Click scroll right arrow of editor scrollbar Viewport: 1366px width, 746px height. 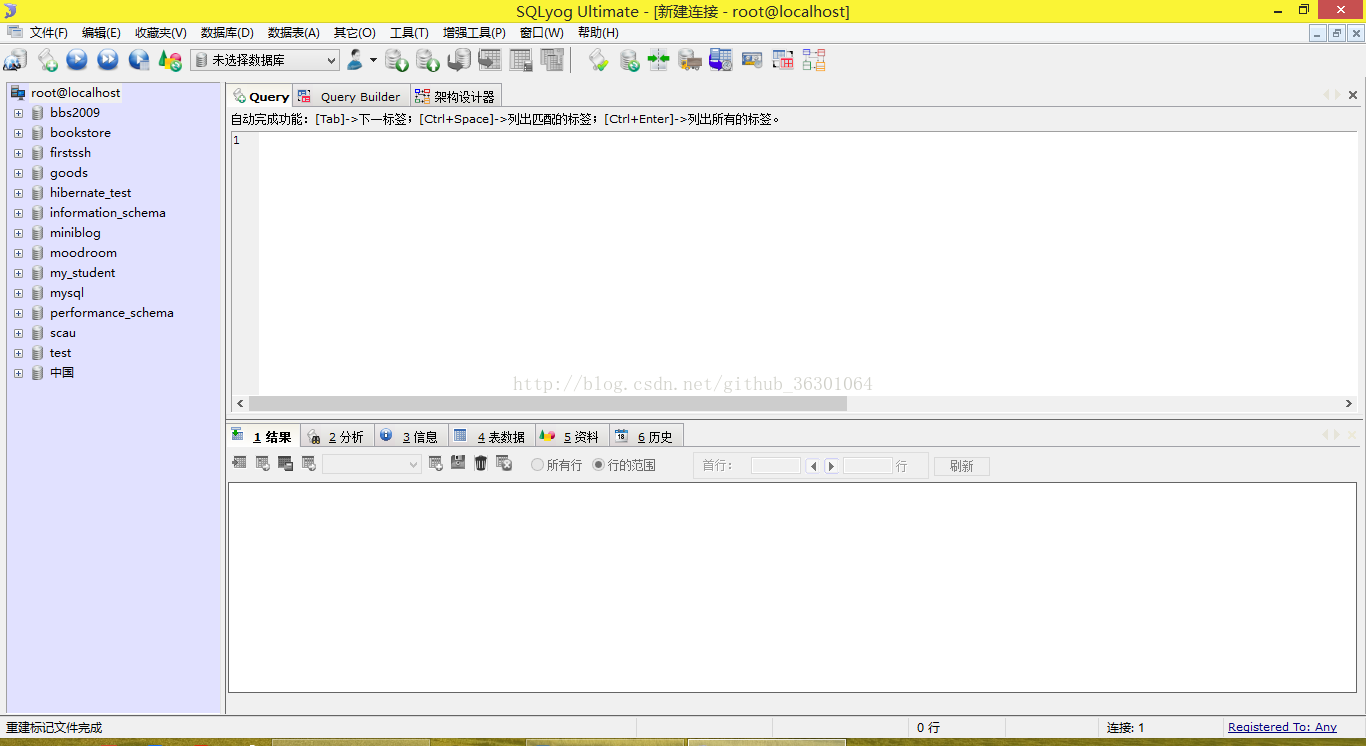[x=1348, y=404]
